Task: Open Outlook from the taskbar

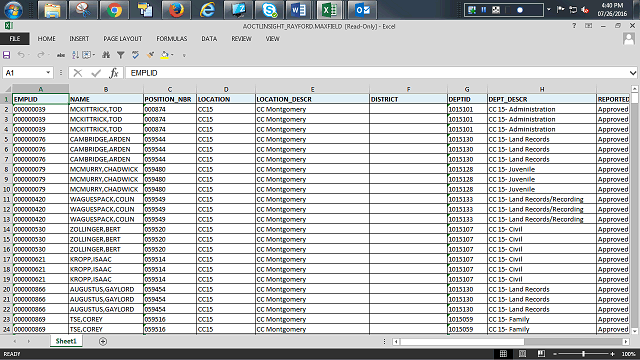Action: tap(362, 10)
